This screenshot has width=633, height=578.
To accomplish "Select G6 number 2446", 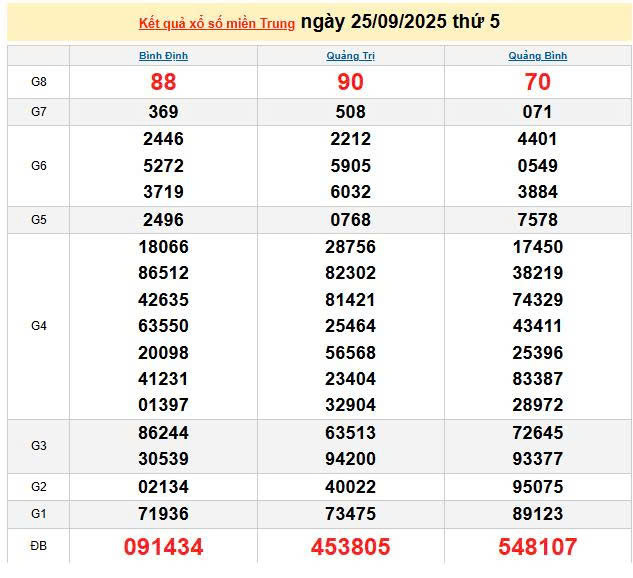I will tap(163, 139).
